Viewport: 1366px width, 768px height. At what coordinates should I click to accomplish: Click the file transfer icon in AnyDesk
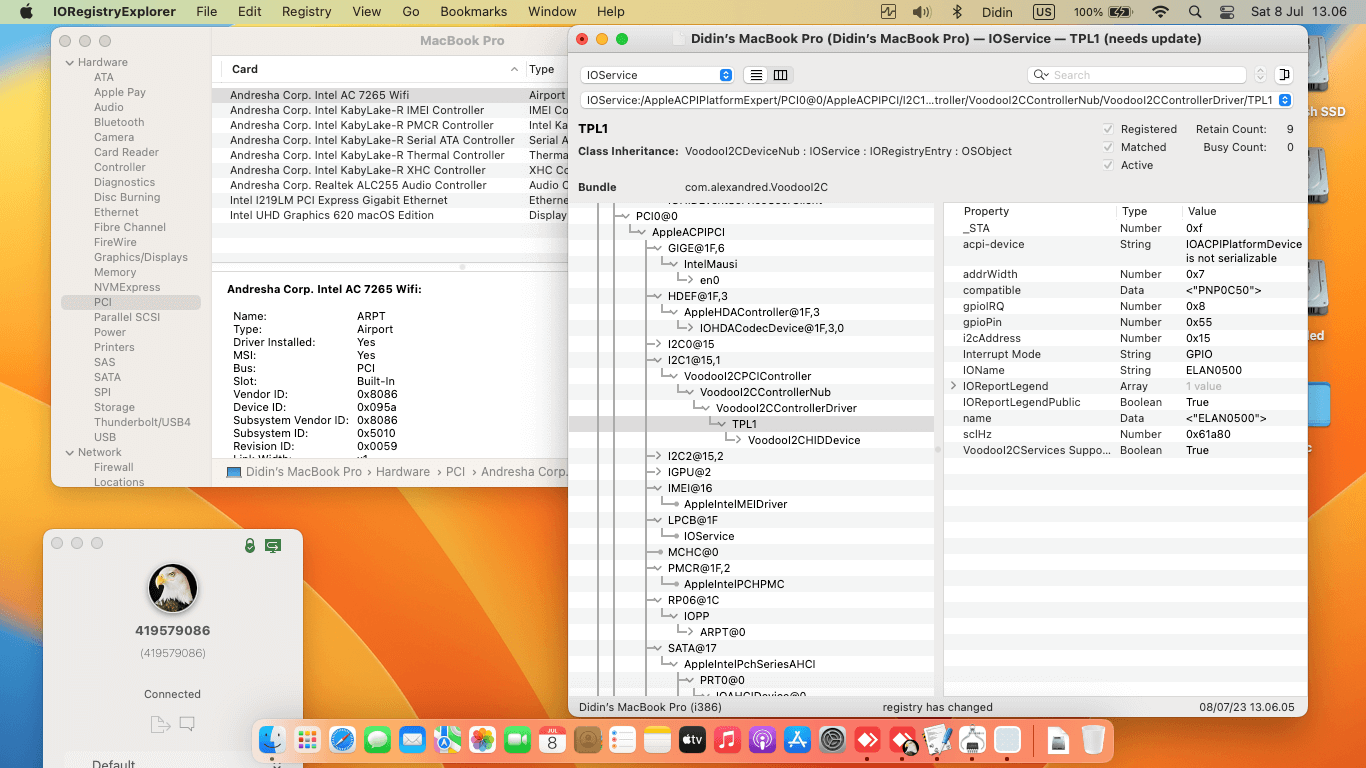coord(158,724)
